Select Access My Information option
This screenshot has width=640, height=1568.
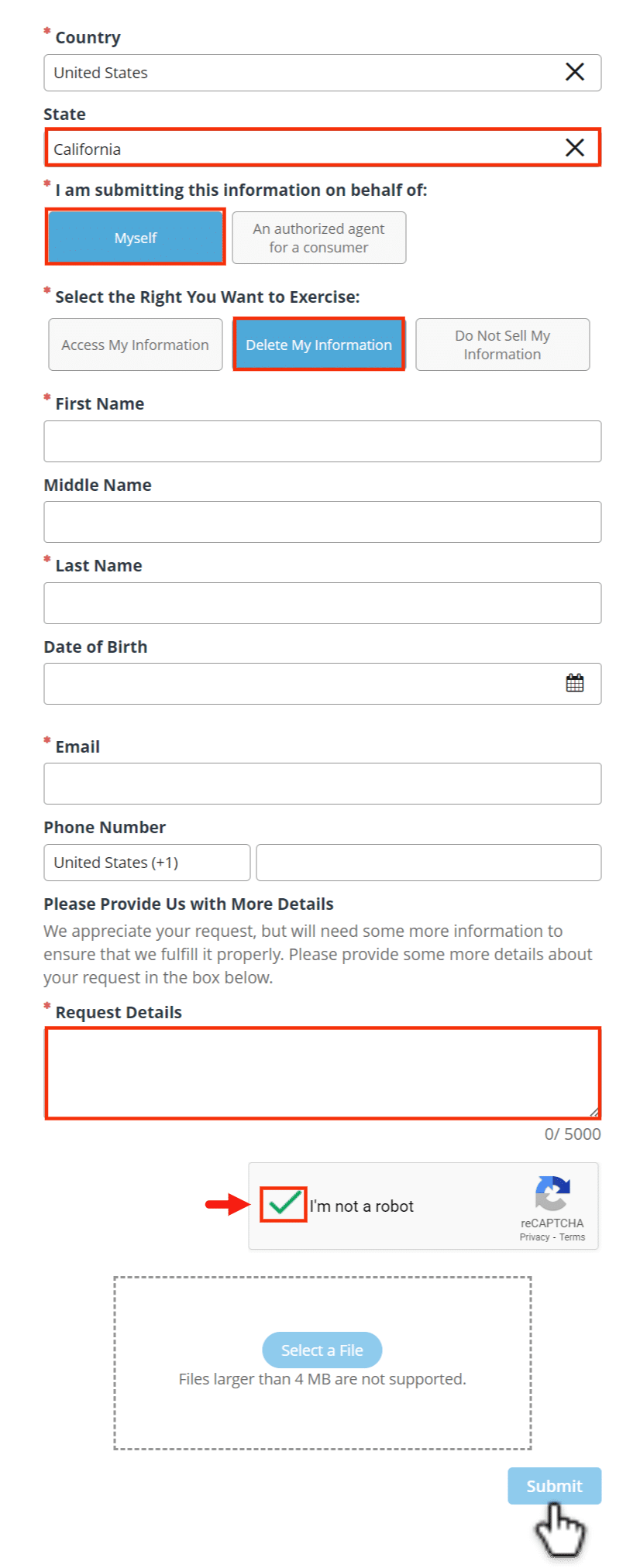point(135,345)
